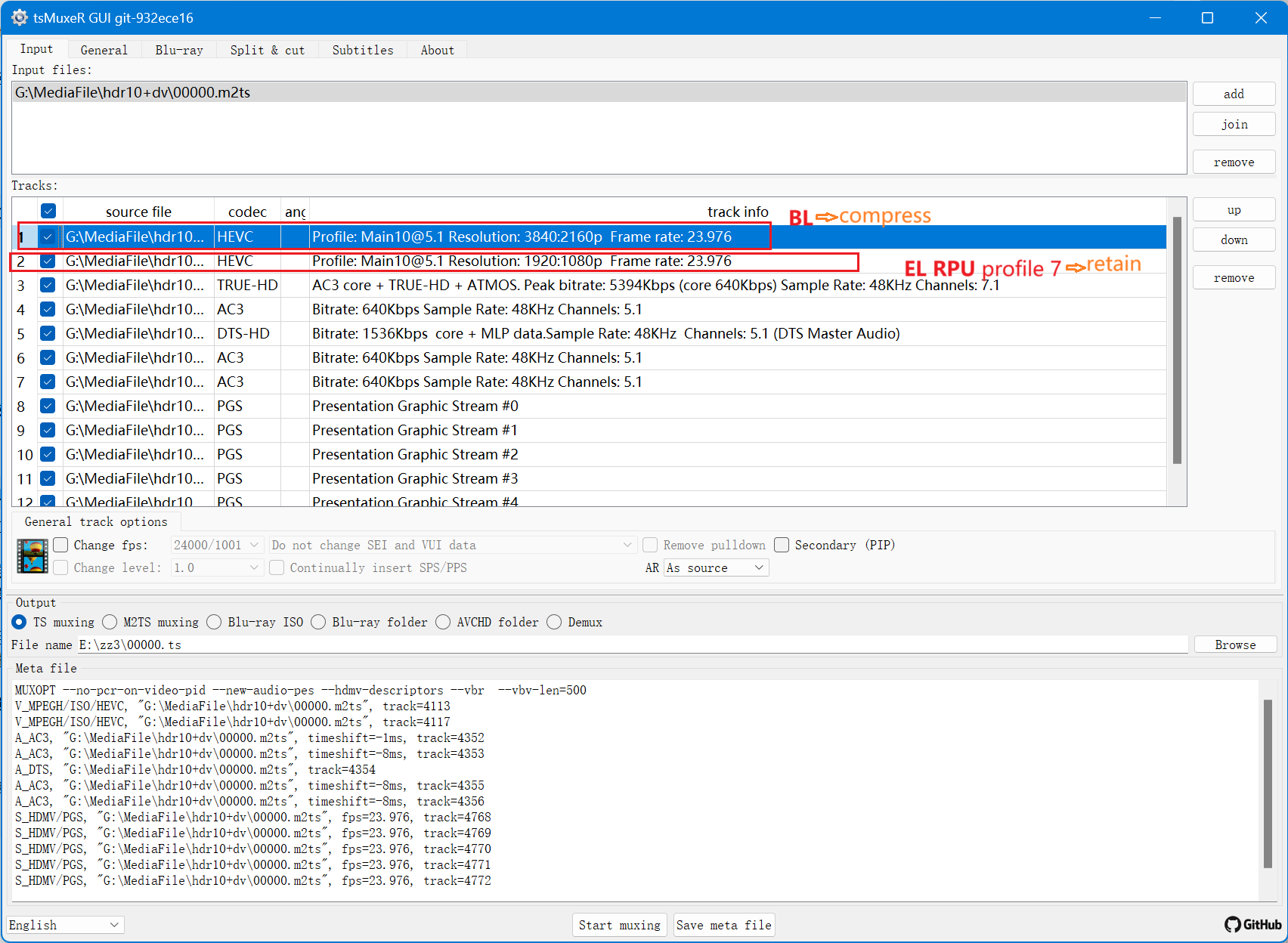1288x943 pixels.
Task: Click the Browse output file button
Action: [1235, 645]
